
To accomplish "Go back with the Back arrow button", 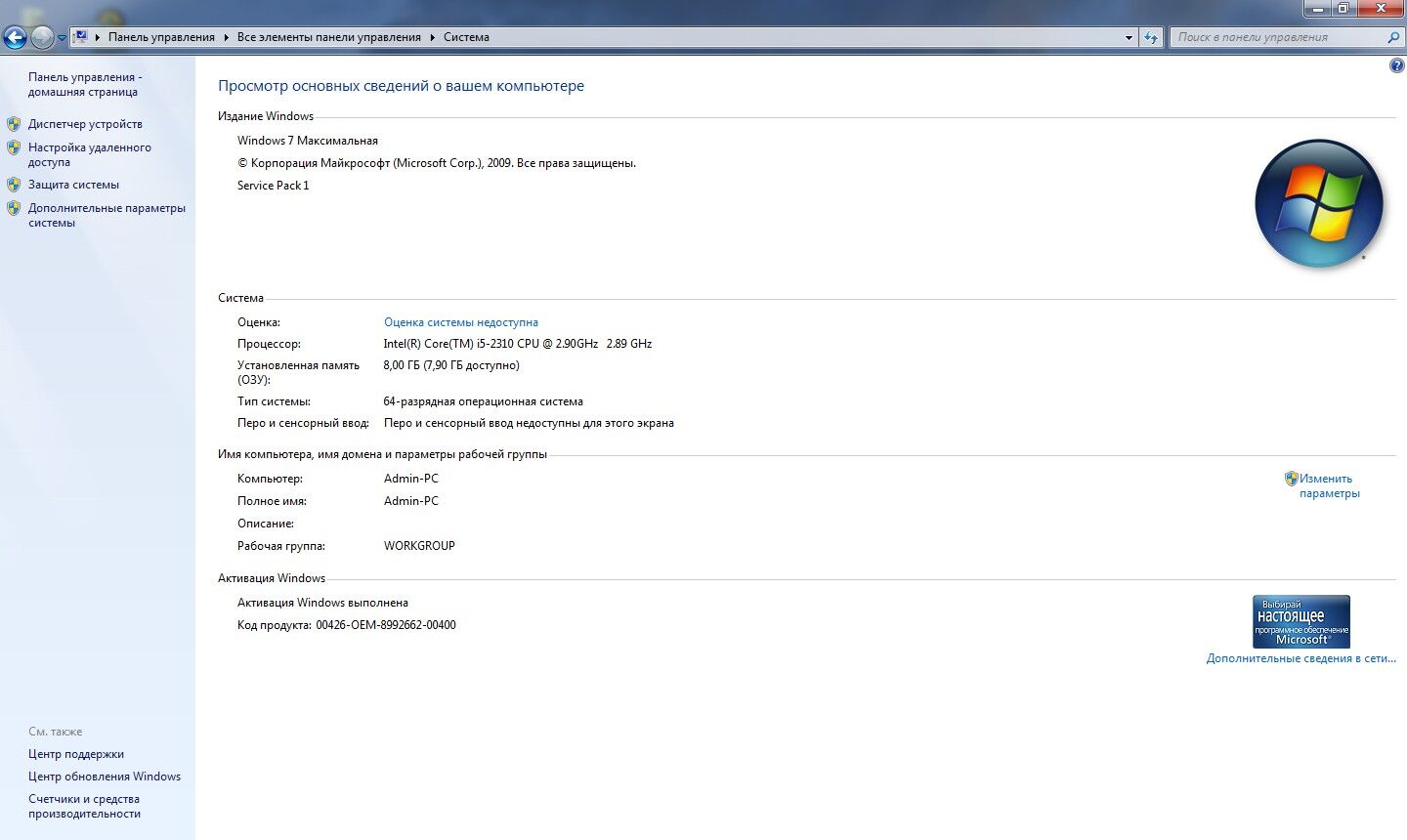I will click(15, 37).
